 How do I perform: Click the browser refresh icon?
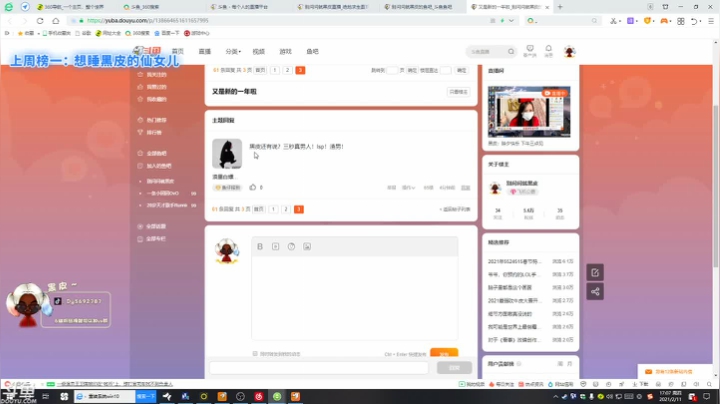coord(40,21)
